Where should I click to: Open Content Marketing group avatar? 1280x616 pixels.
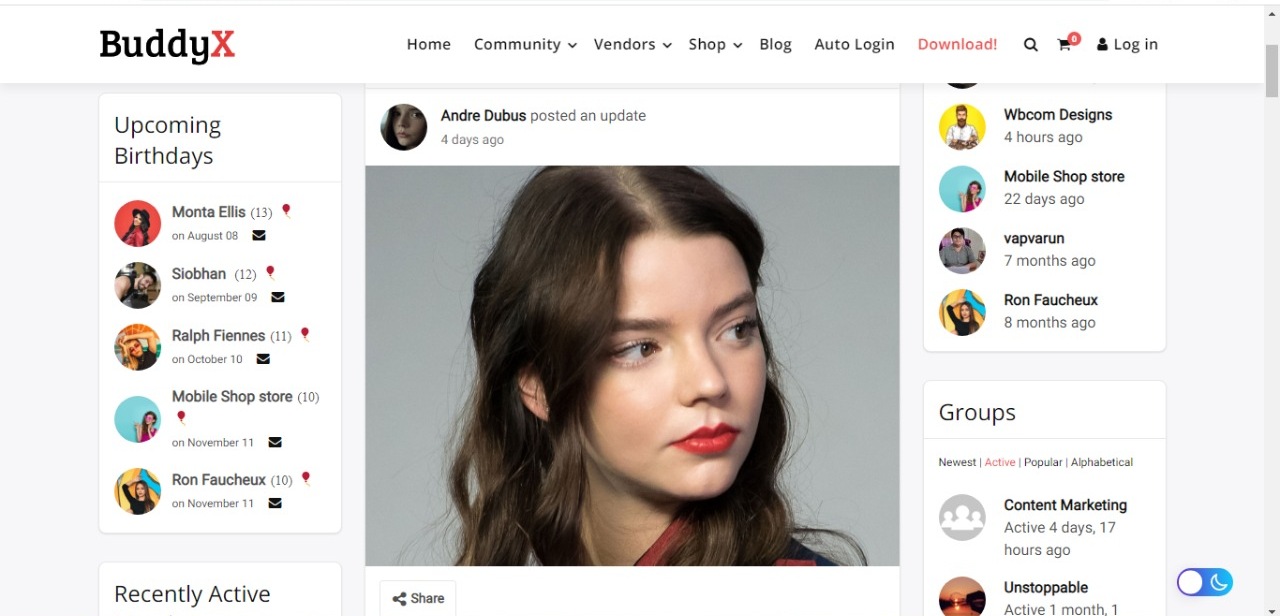click(962, 517)
